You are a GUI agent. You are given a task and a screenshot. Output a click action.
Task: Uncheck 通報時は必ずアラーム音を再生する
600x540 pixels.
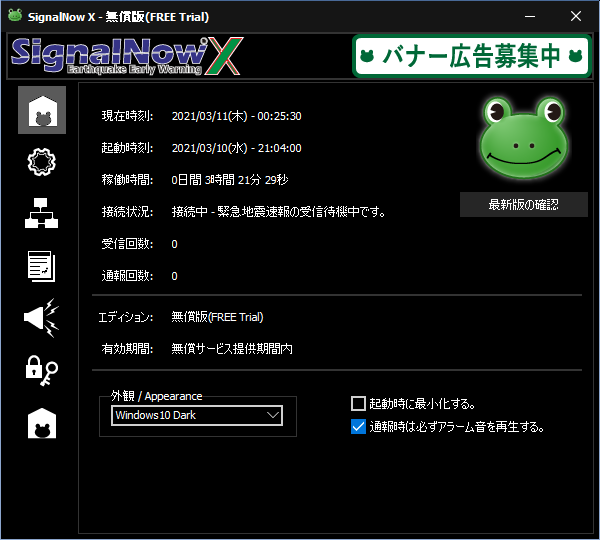tap(358, 426)
